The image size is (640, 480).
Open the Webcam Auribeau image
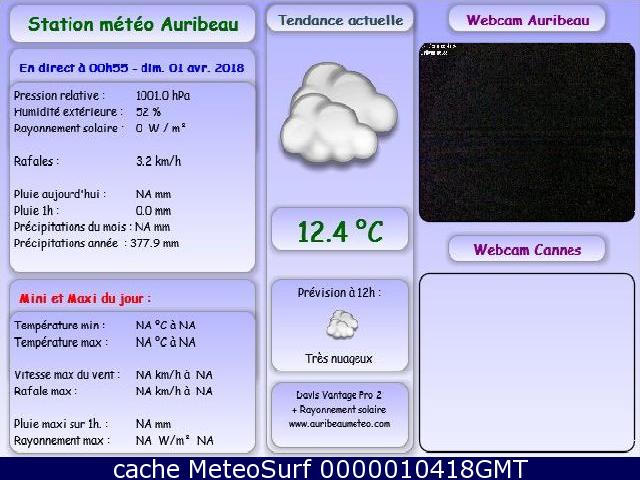pos(527,131)
